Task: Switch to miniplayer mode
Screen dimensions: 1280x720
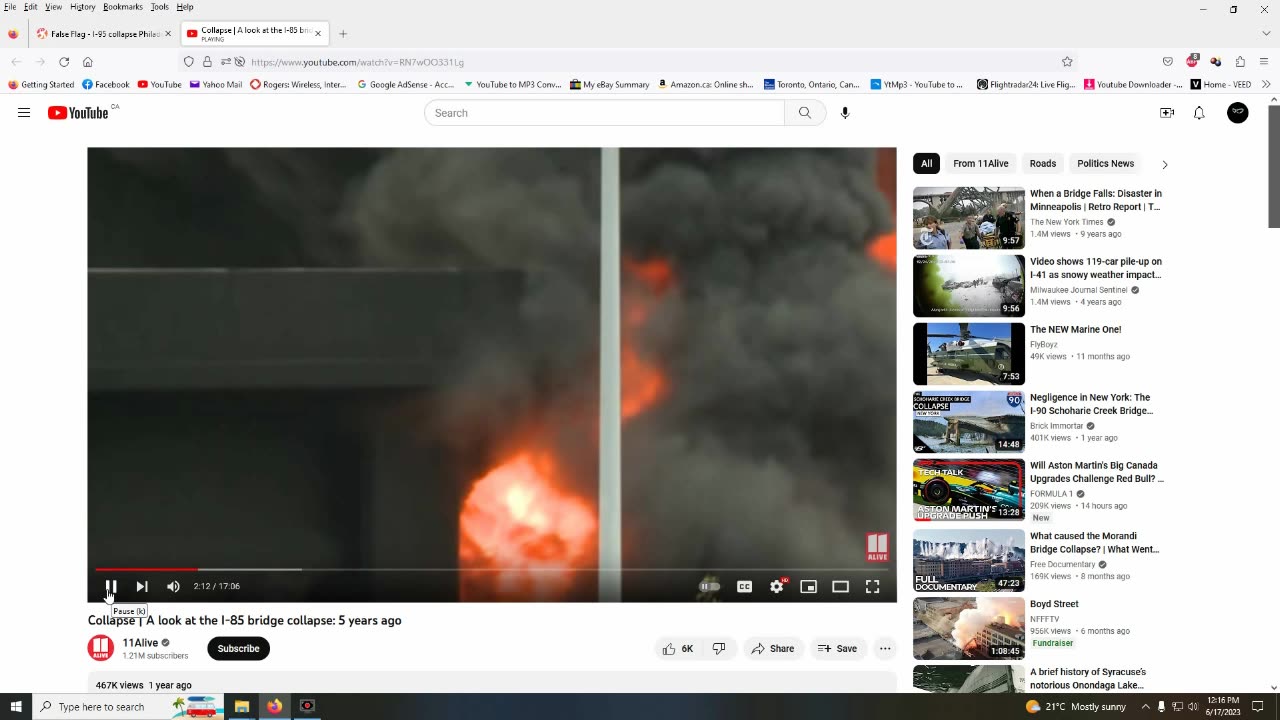Action: tap(808, 587)
